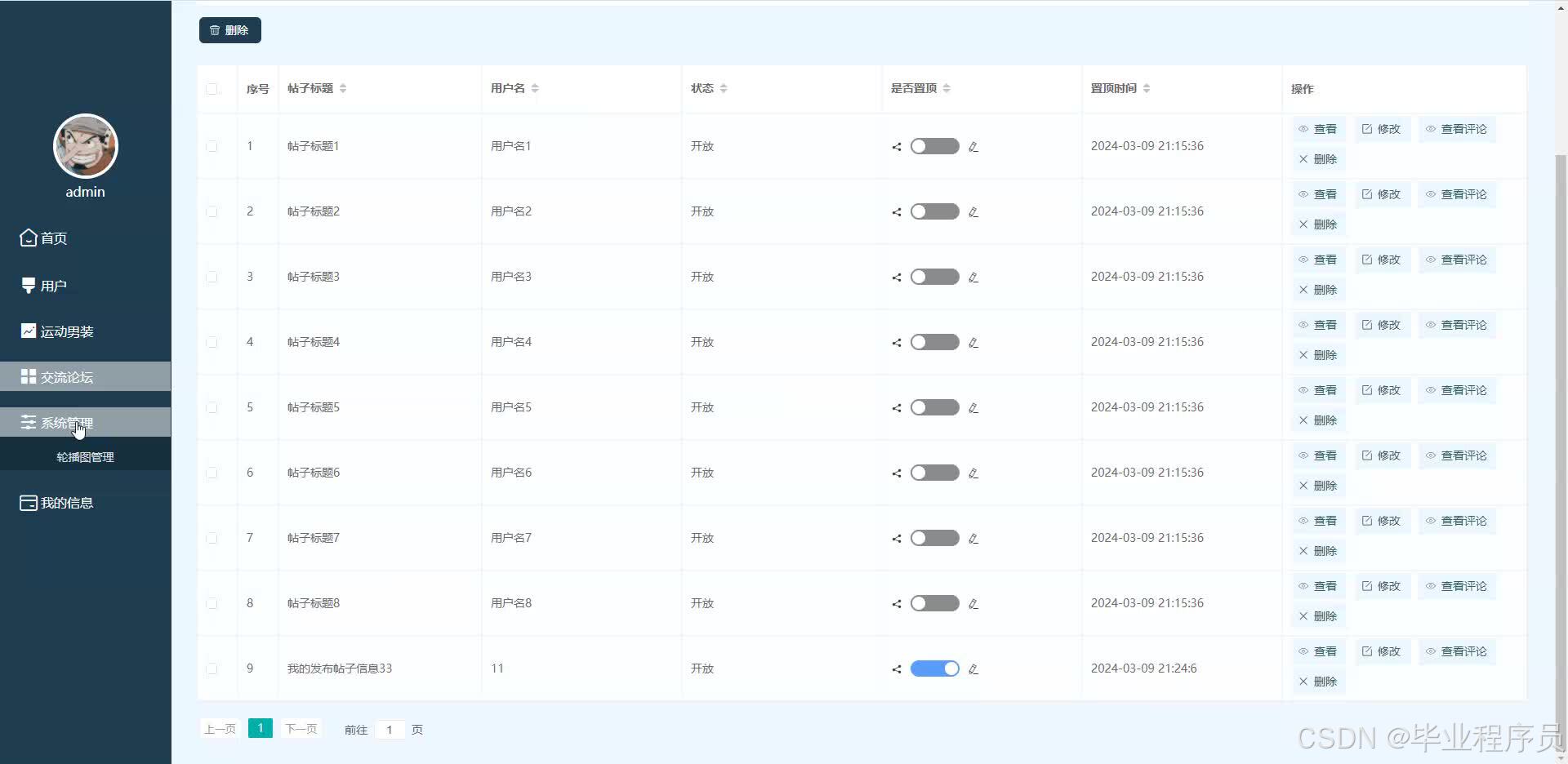Viewport: 1568px width, 764px height.
Task: Select 用户 from the sidebar menu
Action: pos(52,285)
